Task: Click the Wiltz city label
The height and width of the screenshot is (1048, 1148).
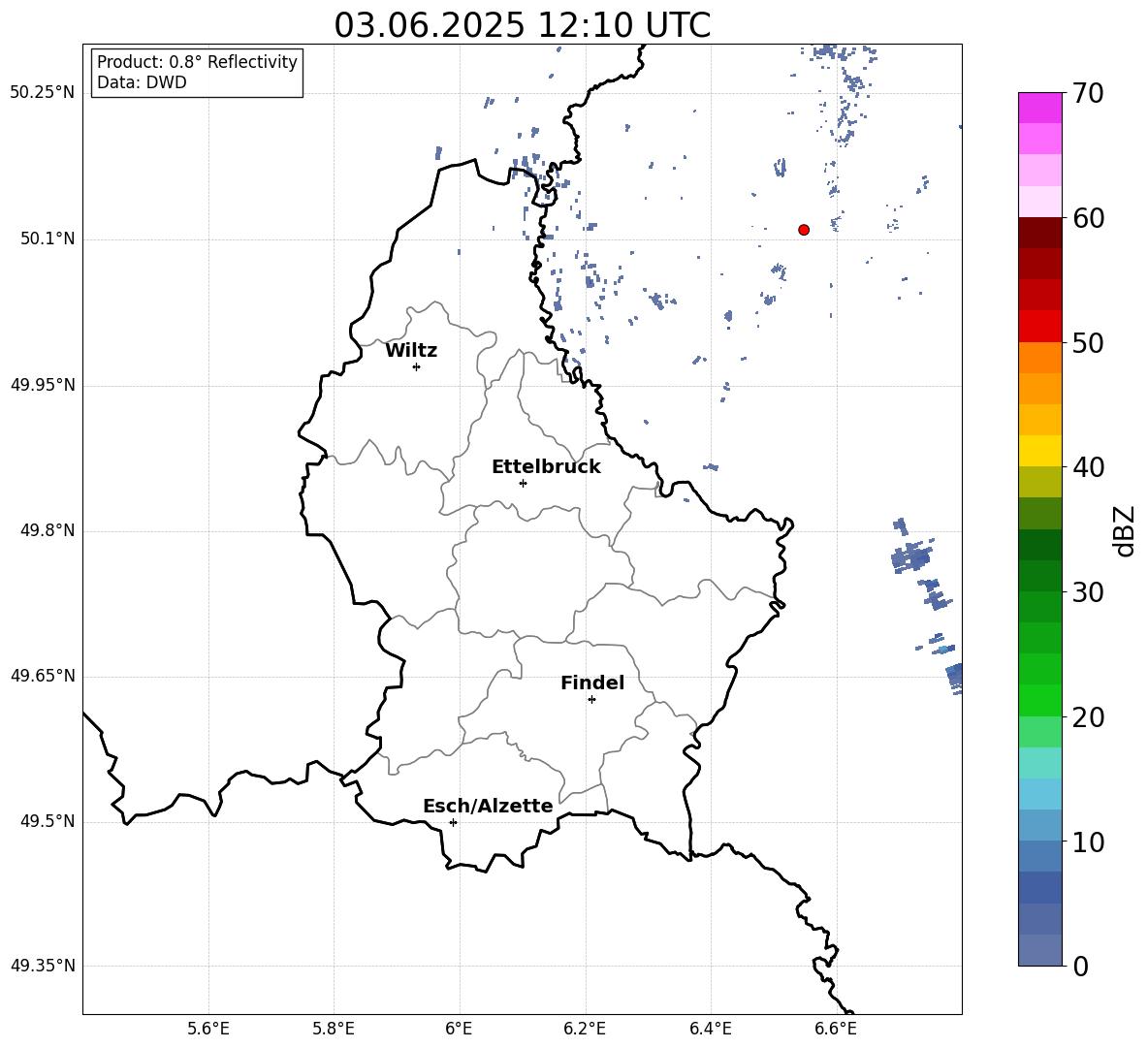Action: pos(411,351)
